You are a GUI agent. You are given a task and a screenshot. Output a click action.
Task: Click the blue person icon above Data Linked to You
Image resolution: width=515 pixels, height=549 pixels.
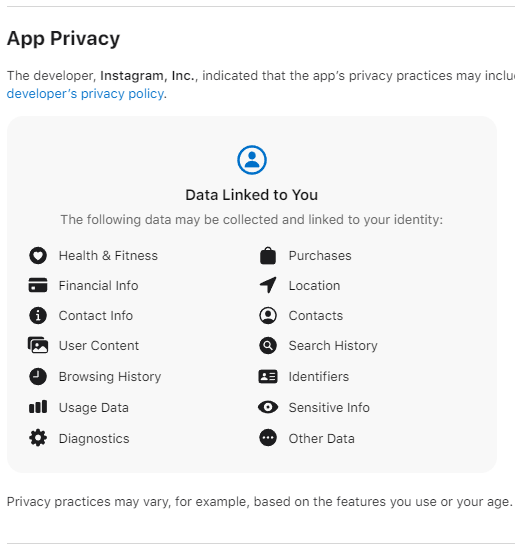(x=252, y=160)
